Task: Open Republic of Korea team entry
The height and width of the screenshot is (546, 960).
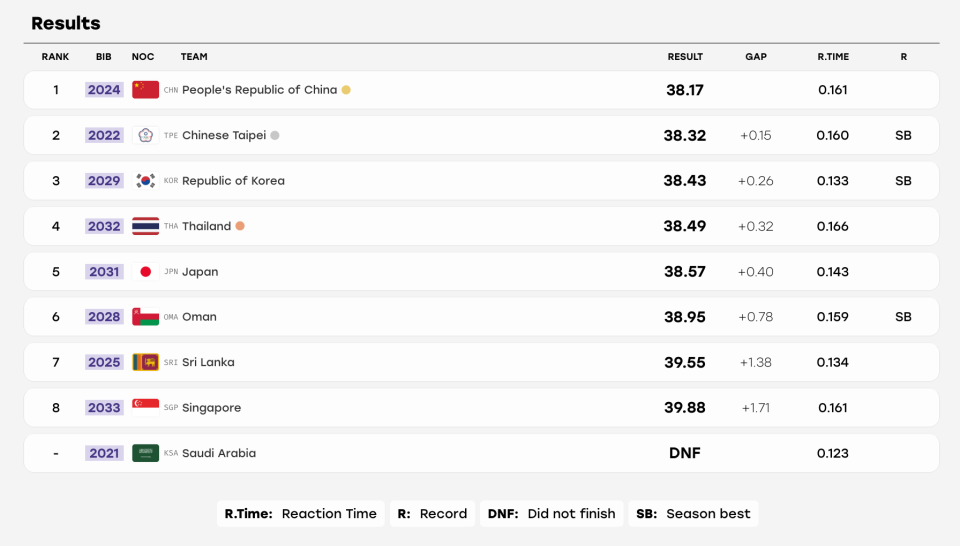Action: 233,181
